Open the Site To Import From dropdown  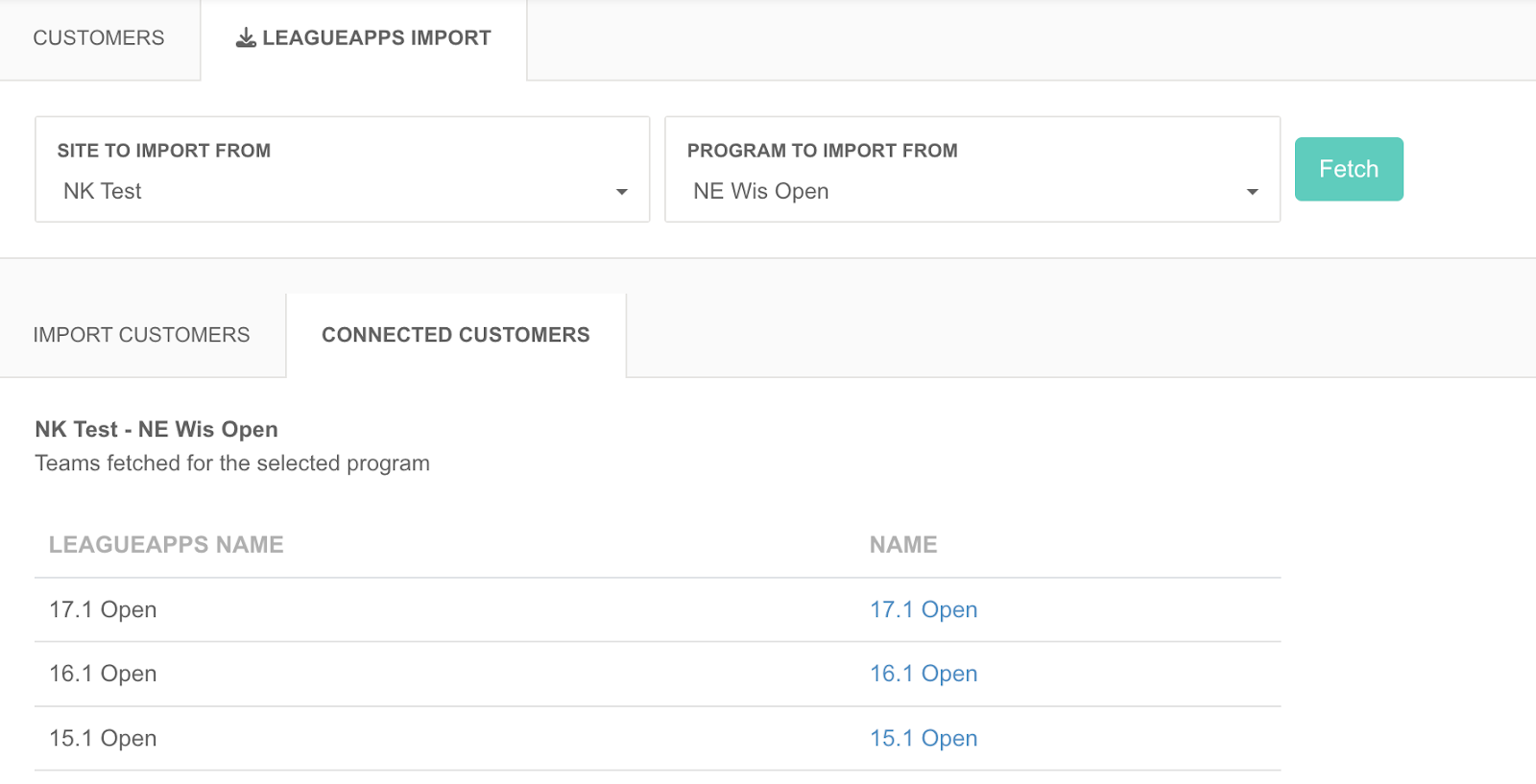343,170
